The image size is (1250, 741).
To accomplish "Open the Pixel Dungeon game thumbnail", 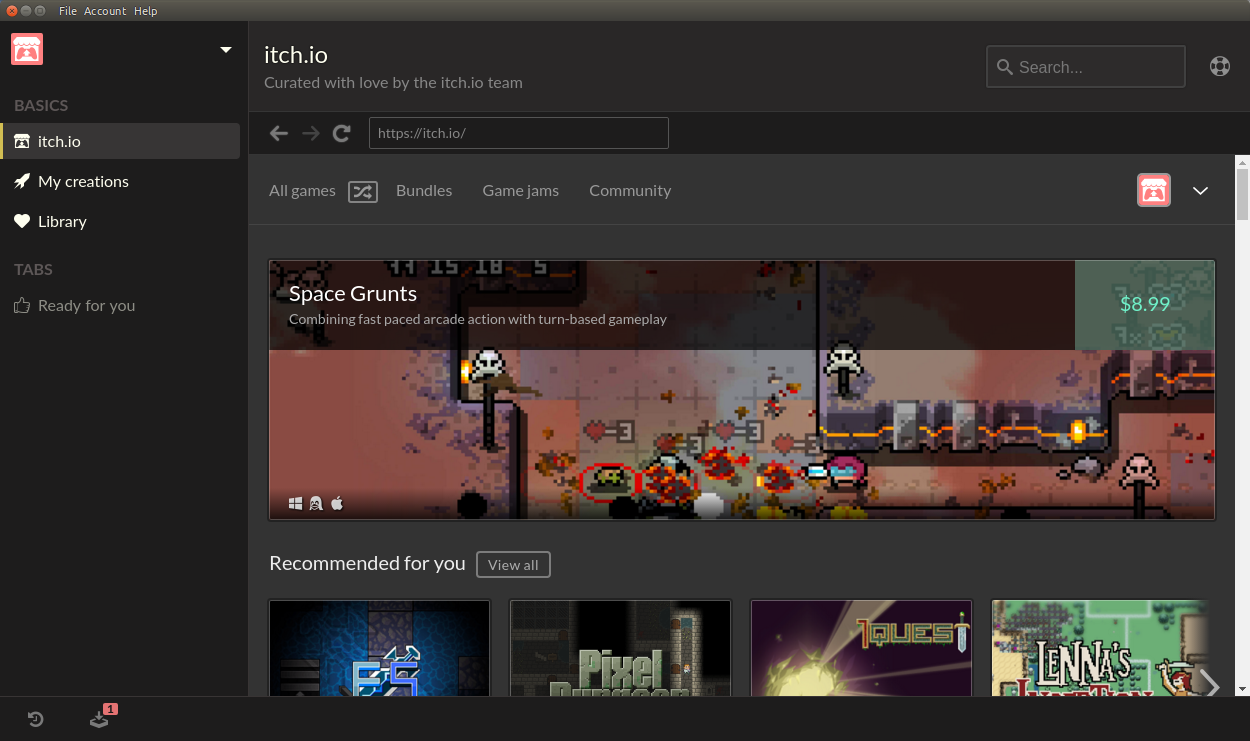I will 620,648.
